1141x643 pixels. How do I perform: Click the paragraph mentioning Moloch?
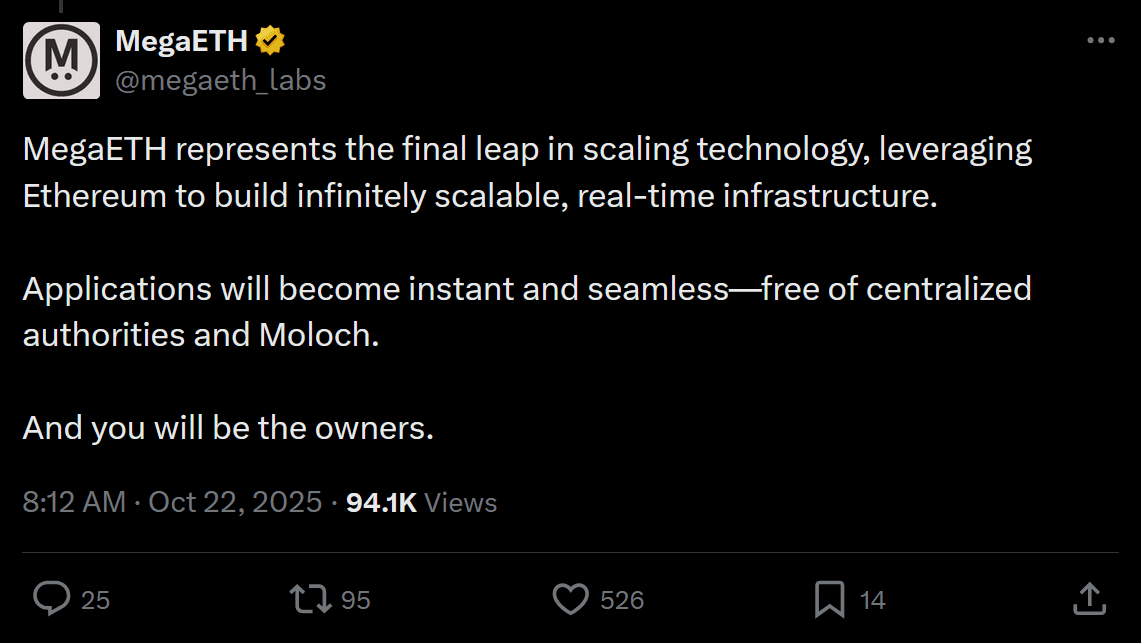[x=527, y=311]
